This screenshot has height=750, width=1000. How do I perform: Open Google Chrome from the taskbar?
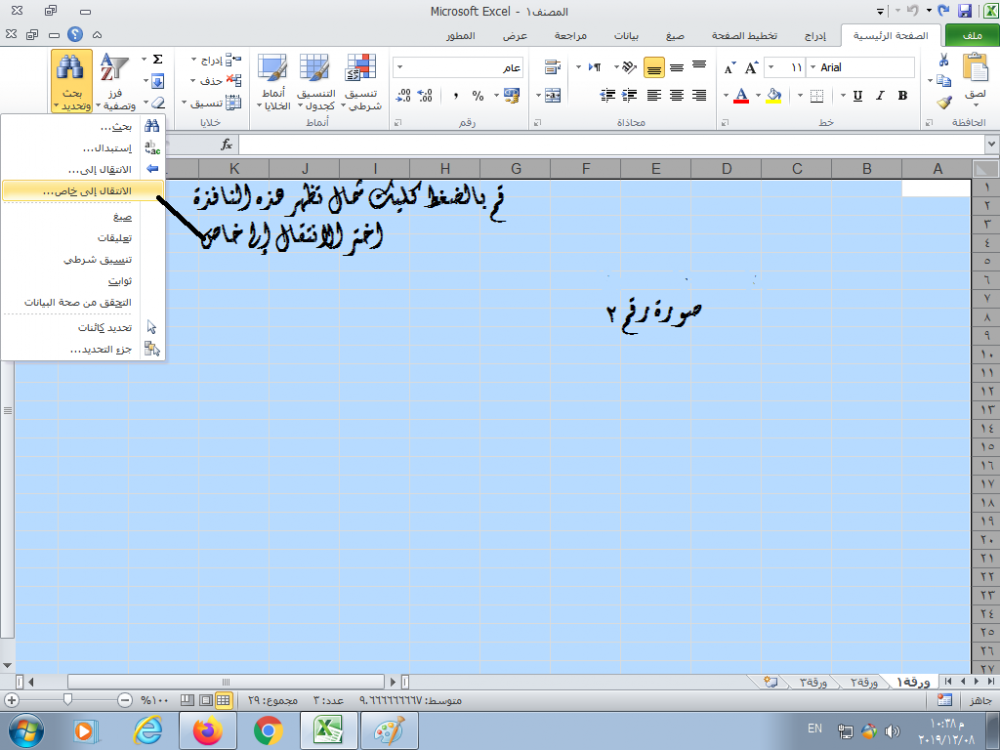pos(268,731)
